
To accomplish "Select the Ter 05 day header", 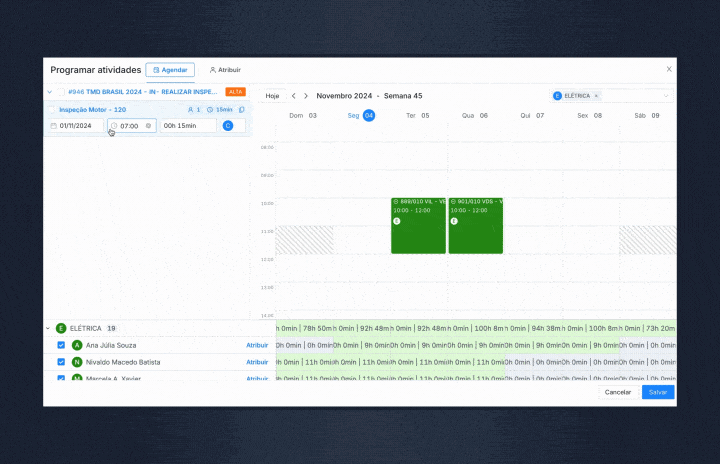I will (x=417, y=115).
